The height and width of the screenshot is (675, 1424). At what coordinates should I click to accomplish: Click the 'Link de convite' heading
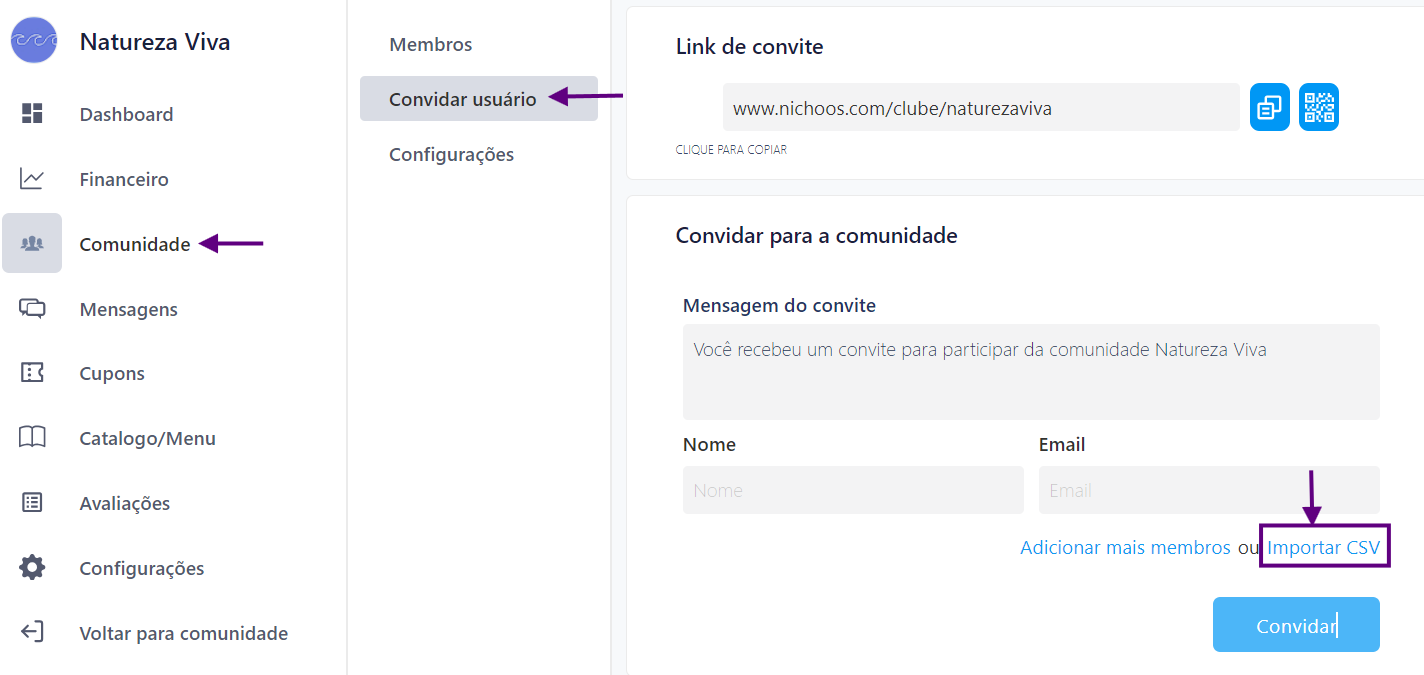click(750, 46)
